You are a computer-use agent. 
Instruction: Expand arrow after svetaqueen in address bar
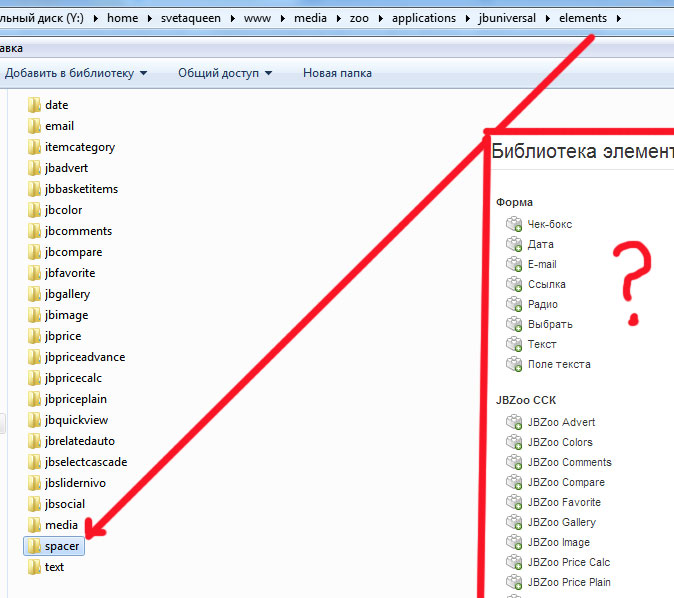click(x=233, y=18)
